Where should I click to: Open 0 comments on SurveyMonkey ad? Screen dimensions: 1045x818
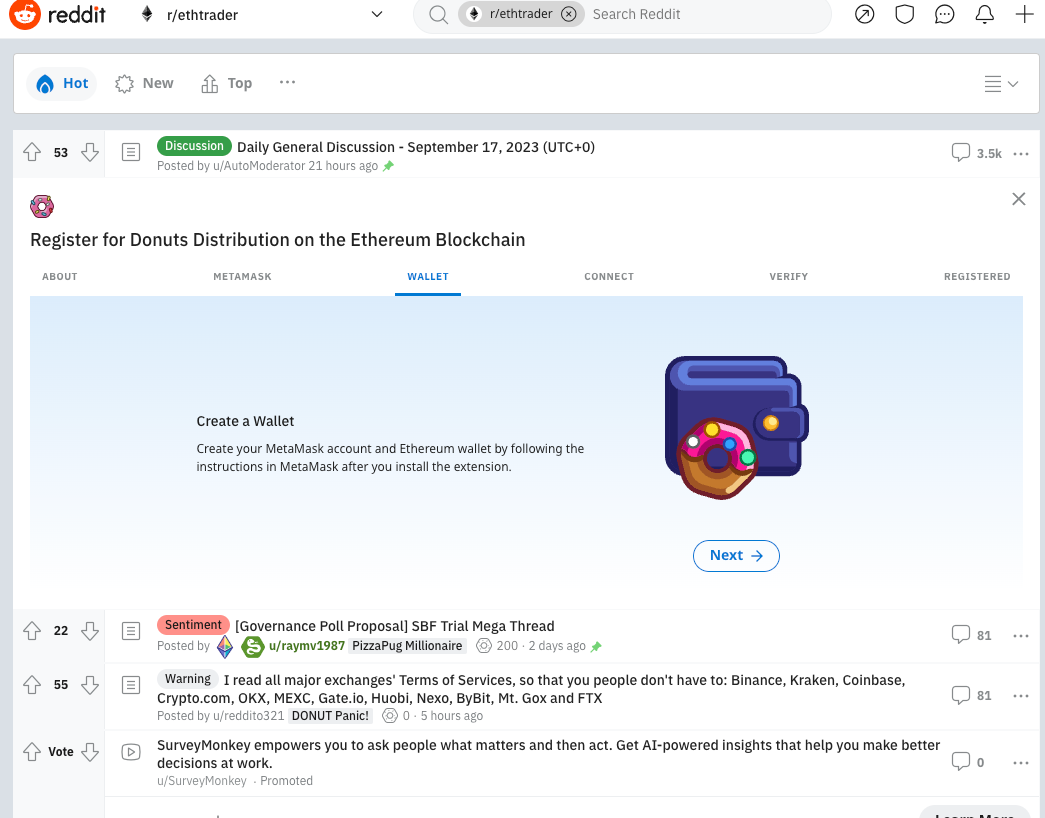pyautogui.click(x=968, y=761)
